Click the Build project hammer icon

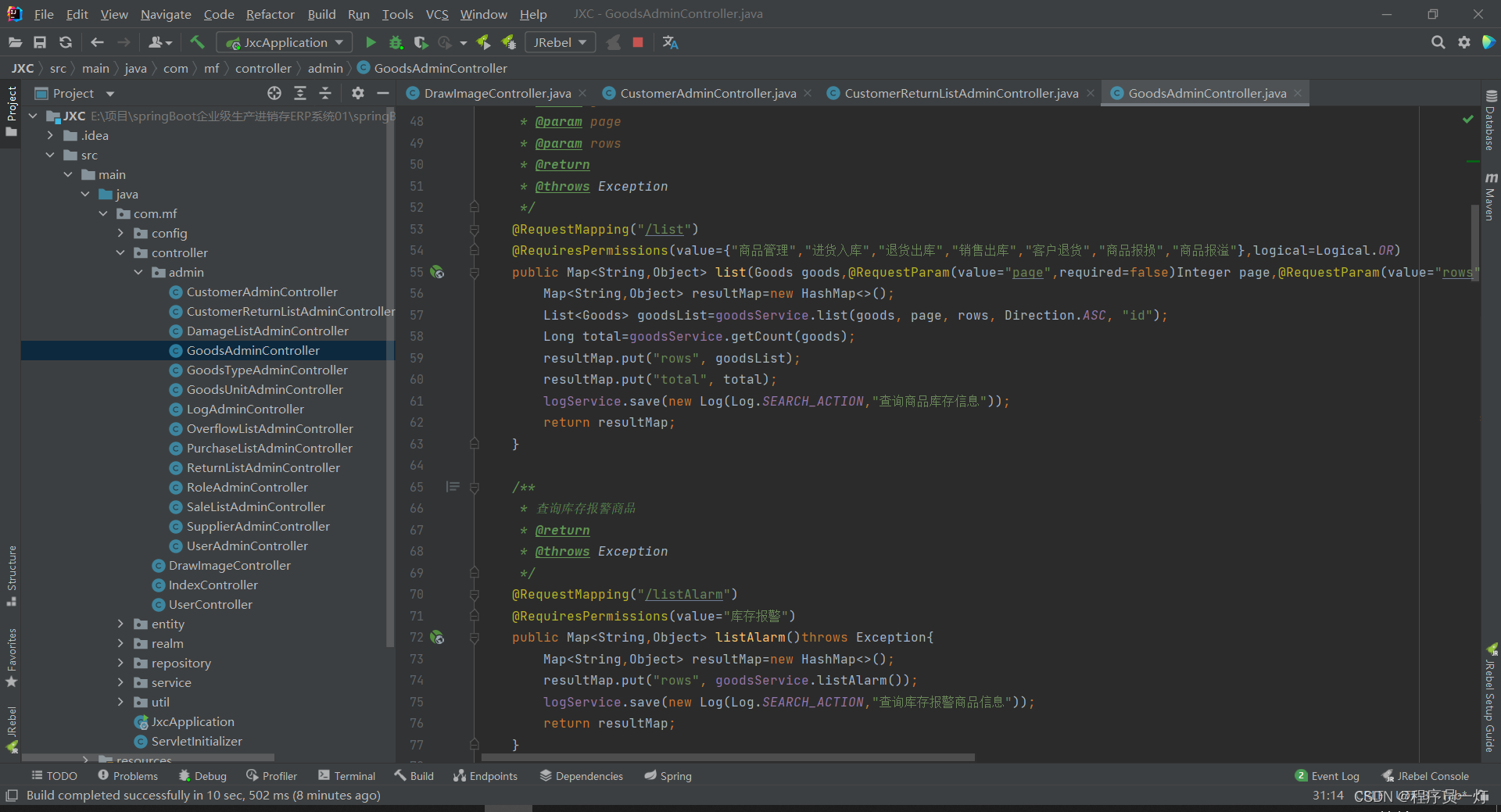pos(197,42)
